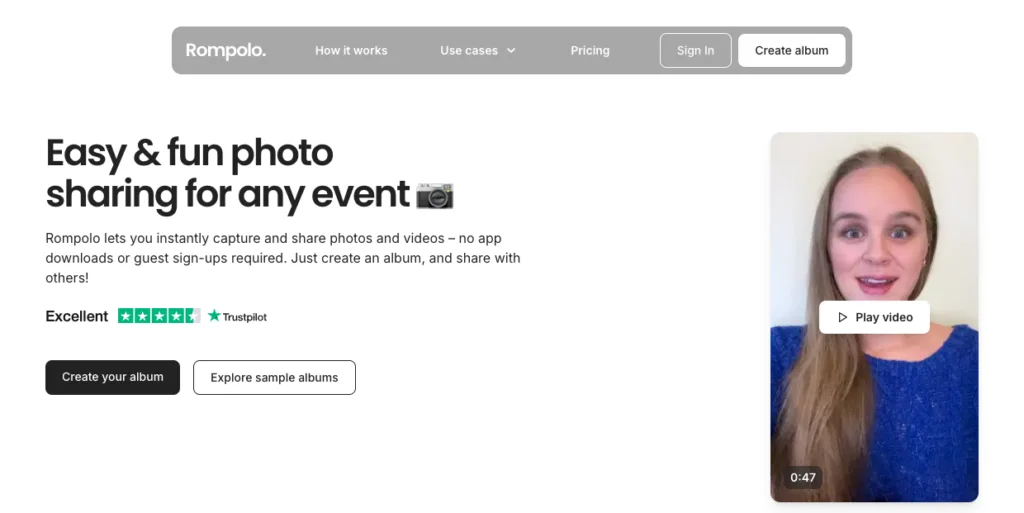This screenshot has height=513, width=1024.
Task: Expand the Use cases chevron arrow
Action: point(511,50)
